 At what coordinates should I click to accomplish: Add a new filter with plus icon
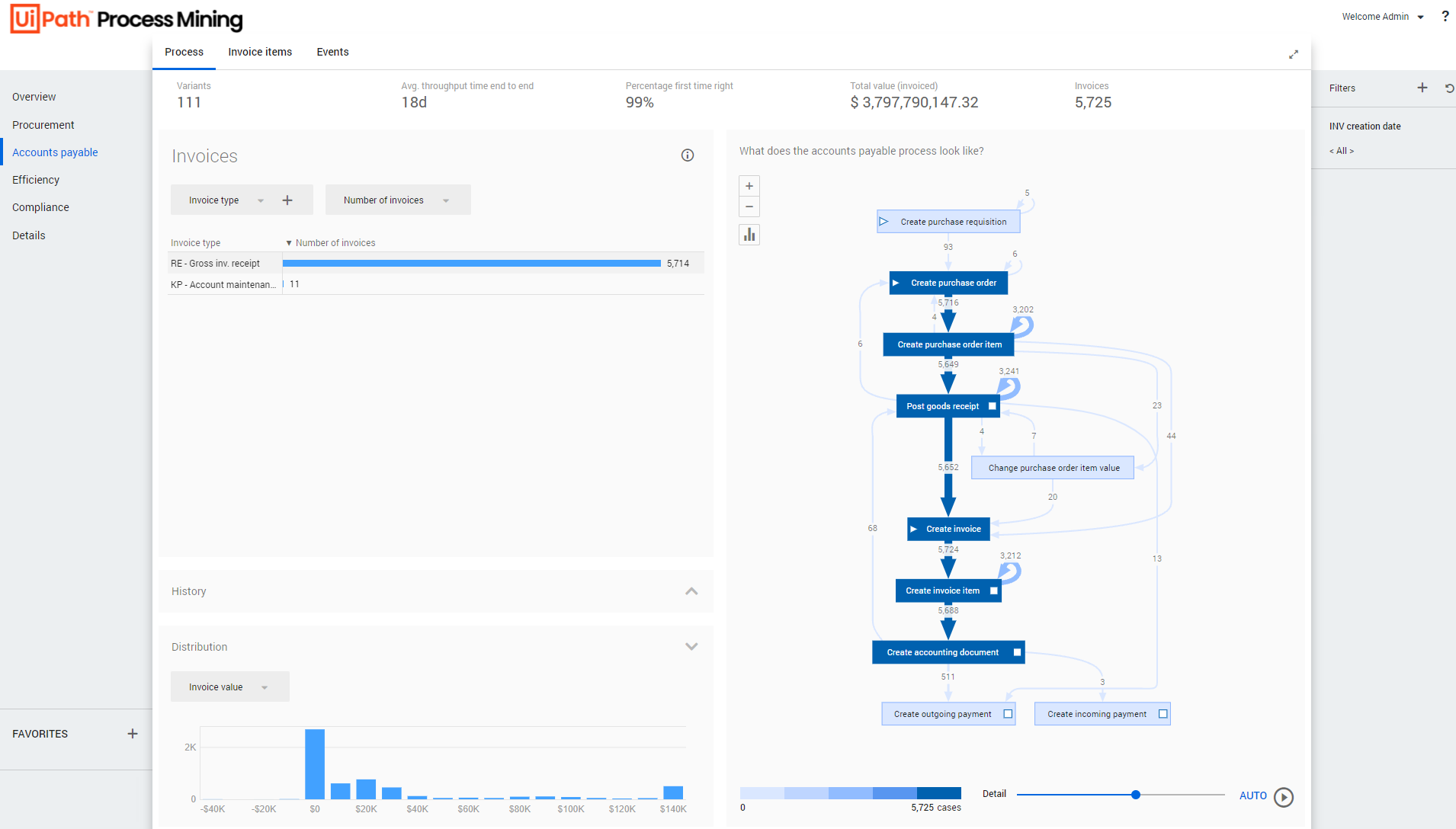[x=1422, y=88]
